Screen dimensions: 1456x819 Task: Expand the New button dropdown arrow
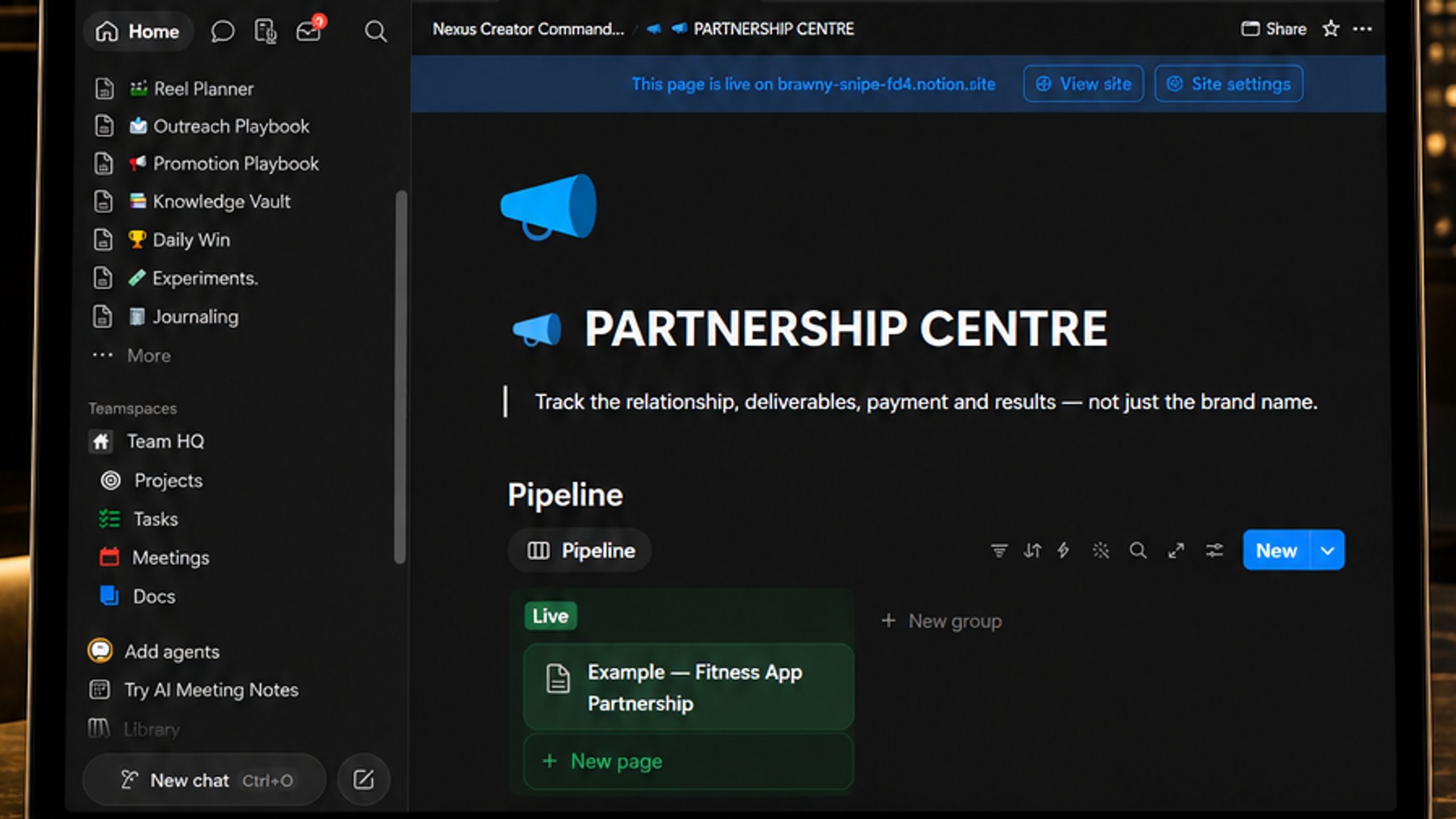[x=1327, y=551]
